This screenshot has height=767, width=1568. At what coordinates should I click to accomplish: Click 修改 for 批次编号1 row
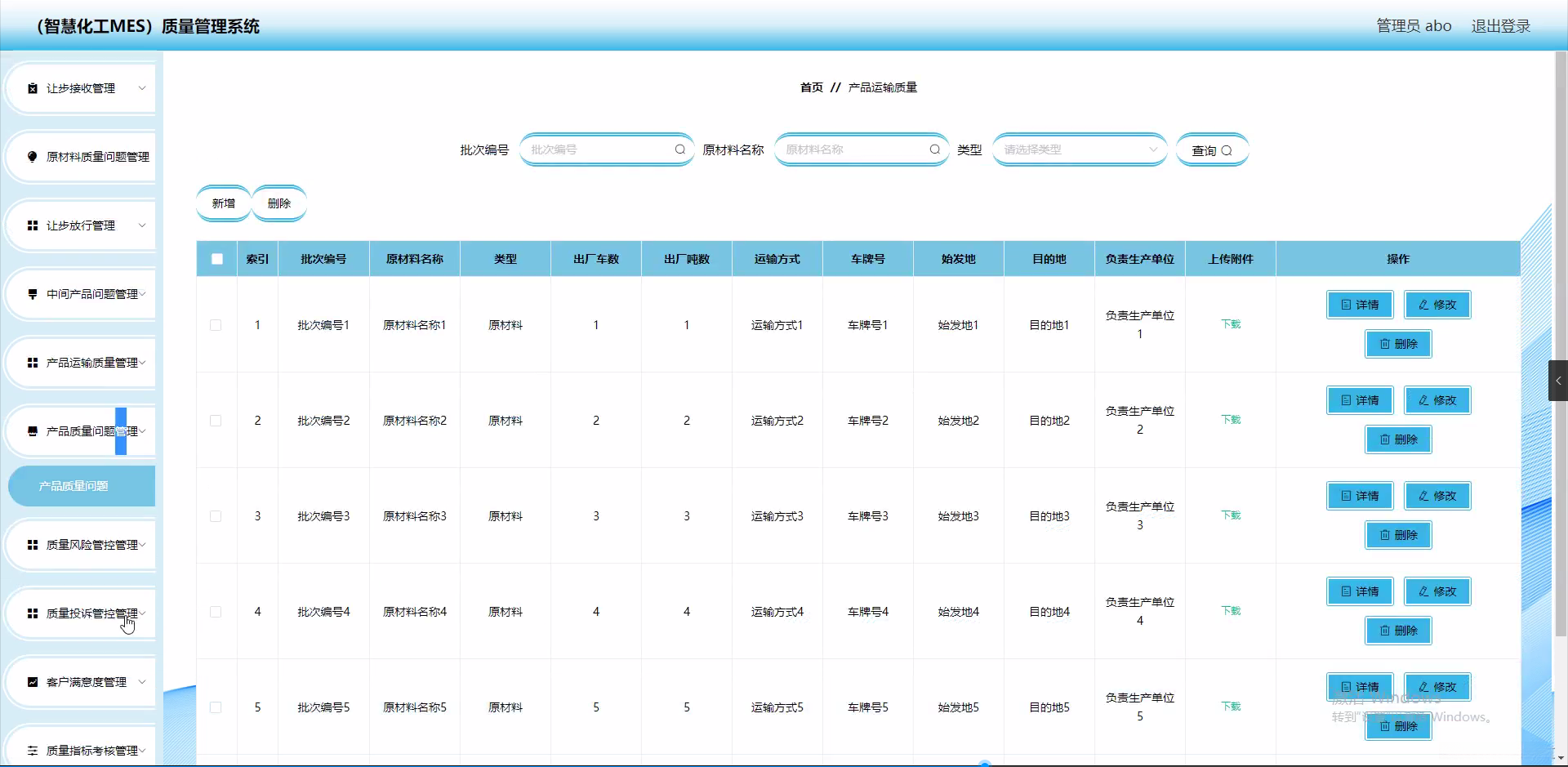click(x=1437, y=305)
